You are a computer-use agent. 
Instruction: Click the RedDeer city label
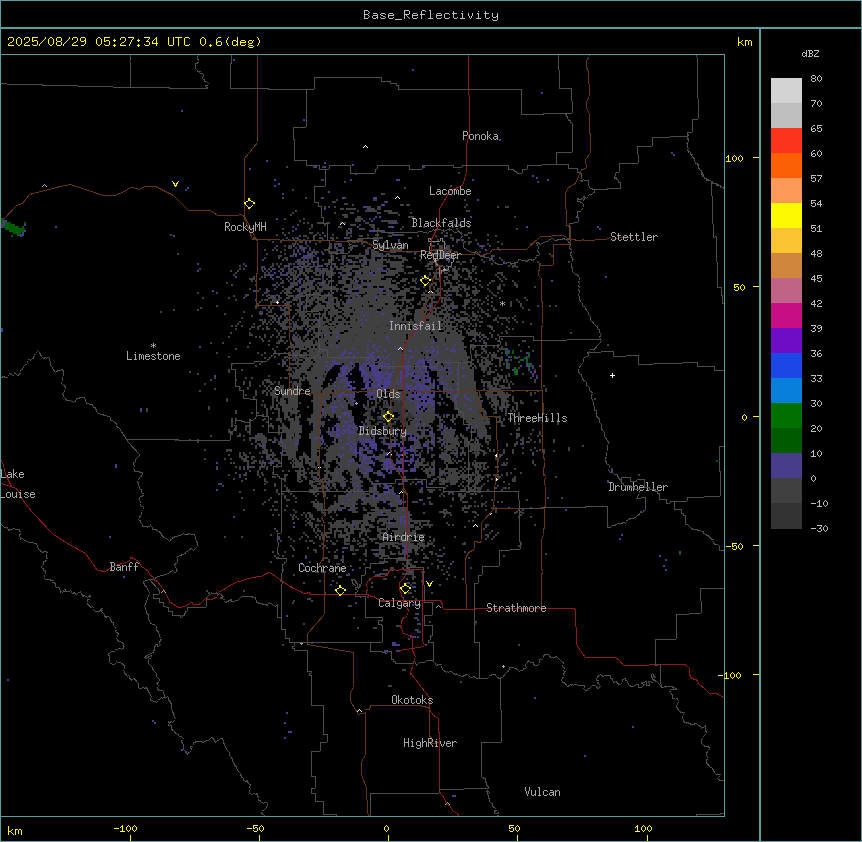(x=440, y=255)
